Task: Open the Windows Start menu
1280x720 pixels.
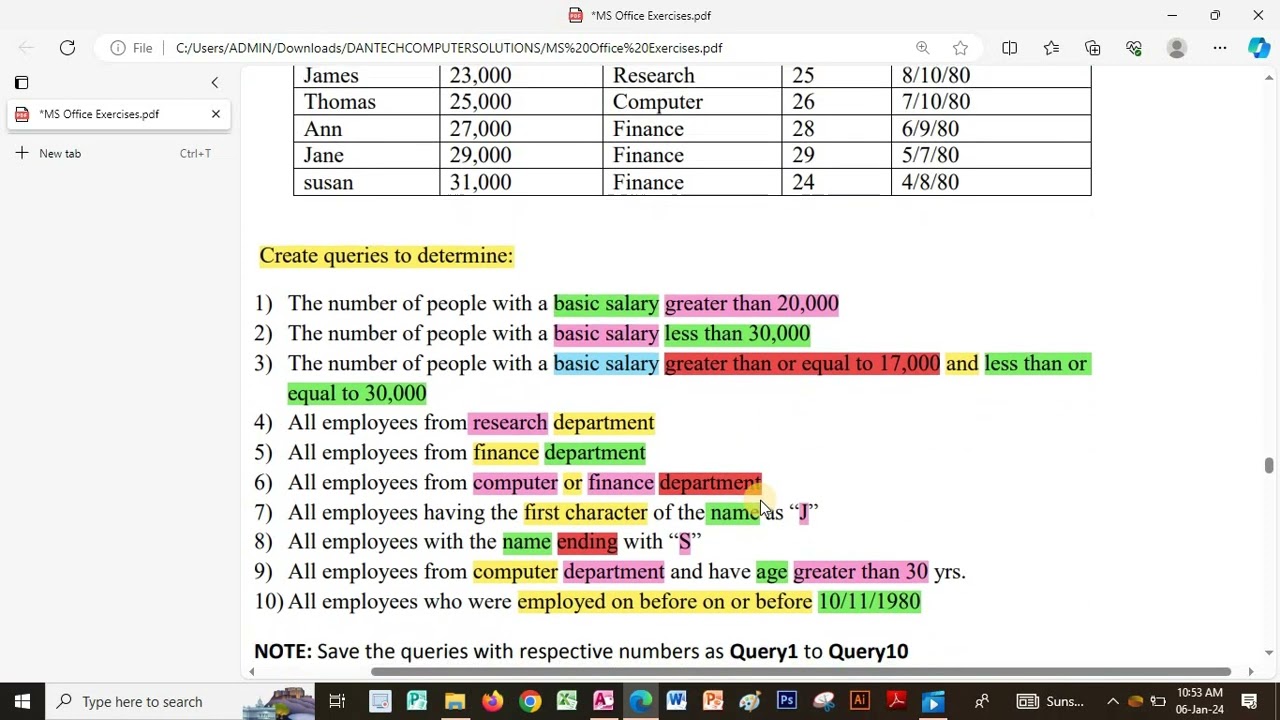Action: pos(22,701)
